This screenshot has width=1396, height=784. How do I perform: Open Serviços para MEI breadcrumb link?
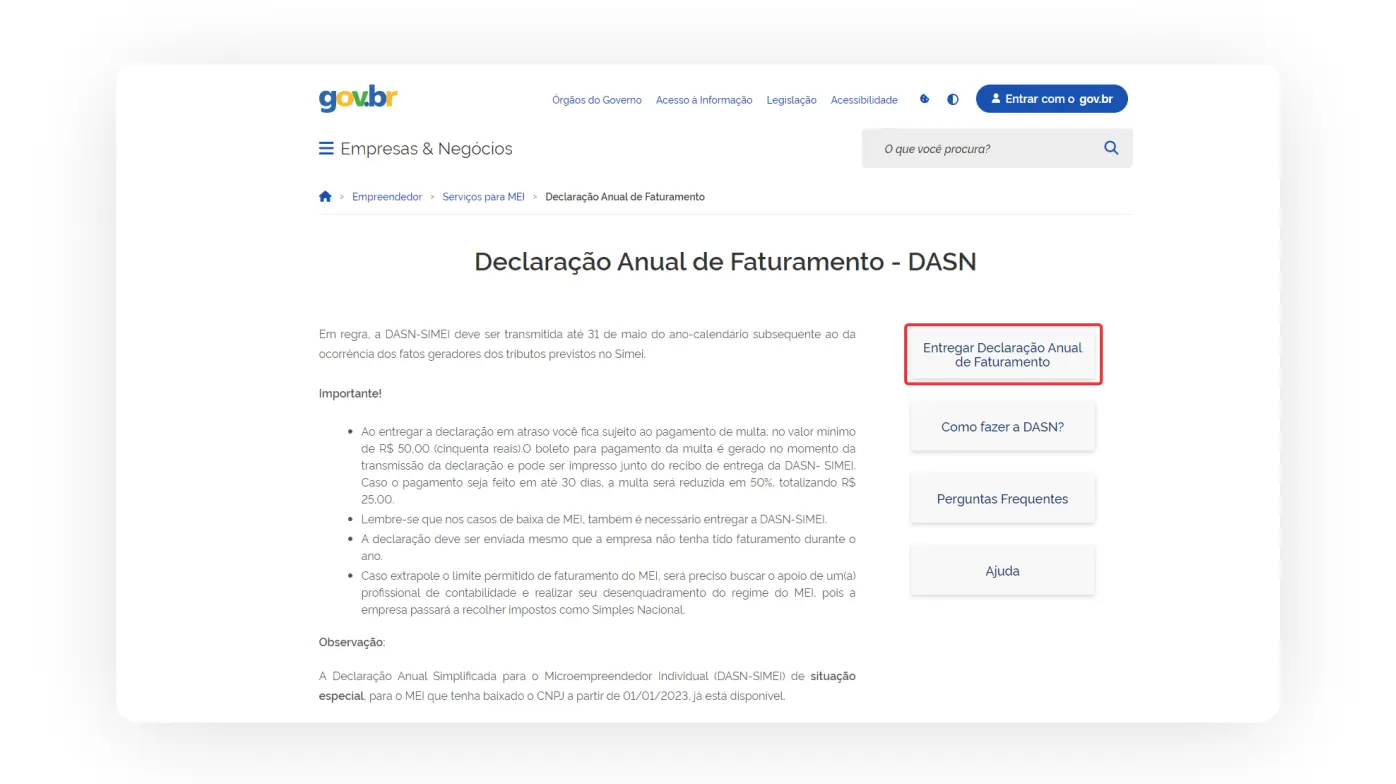click(x=484, y=196)
